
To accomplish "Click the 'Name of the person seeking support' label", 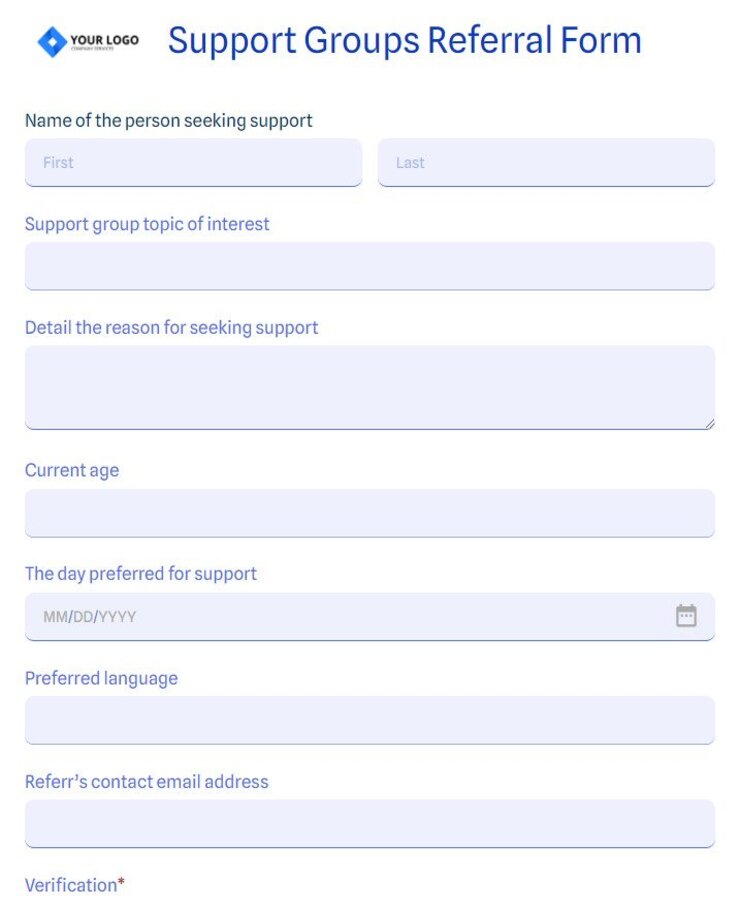I will [x=168, y=120].
